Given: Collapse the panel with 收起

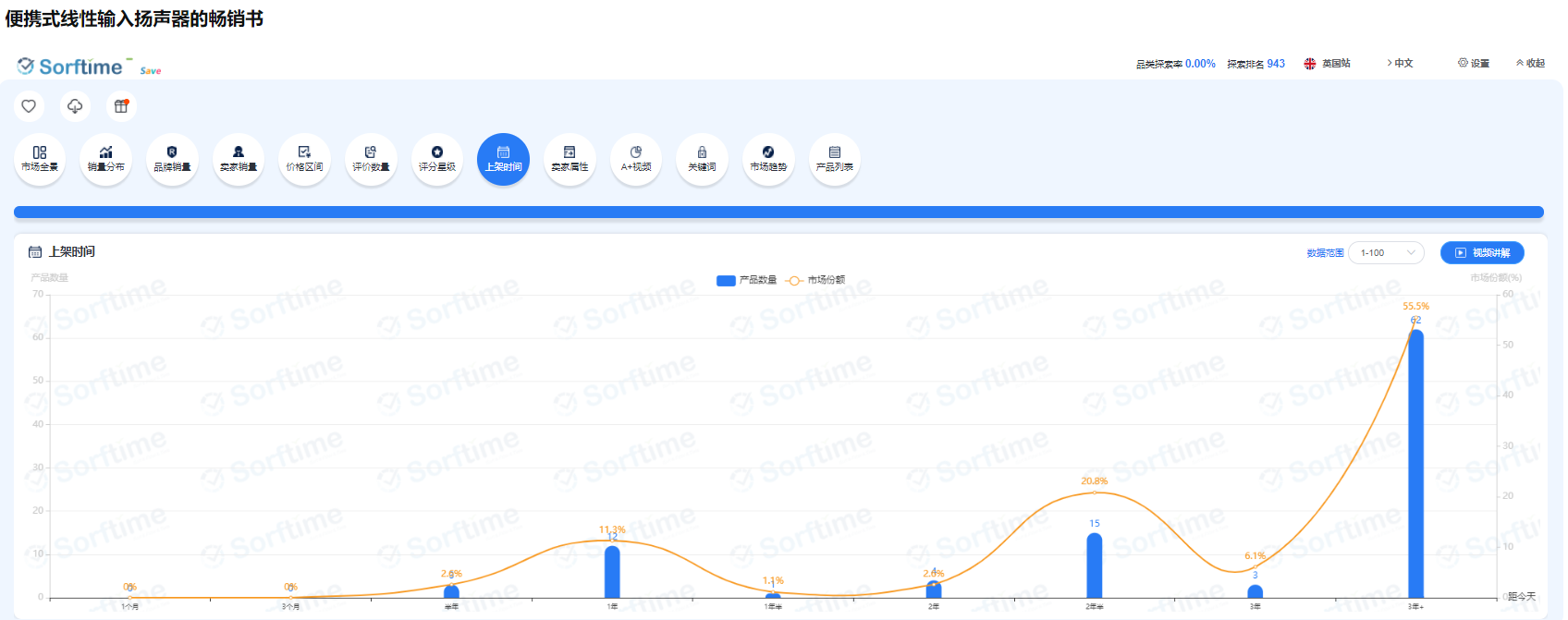Looking at the screenshot, I should coord(1530,64).
